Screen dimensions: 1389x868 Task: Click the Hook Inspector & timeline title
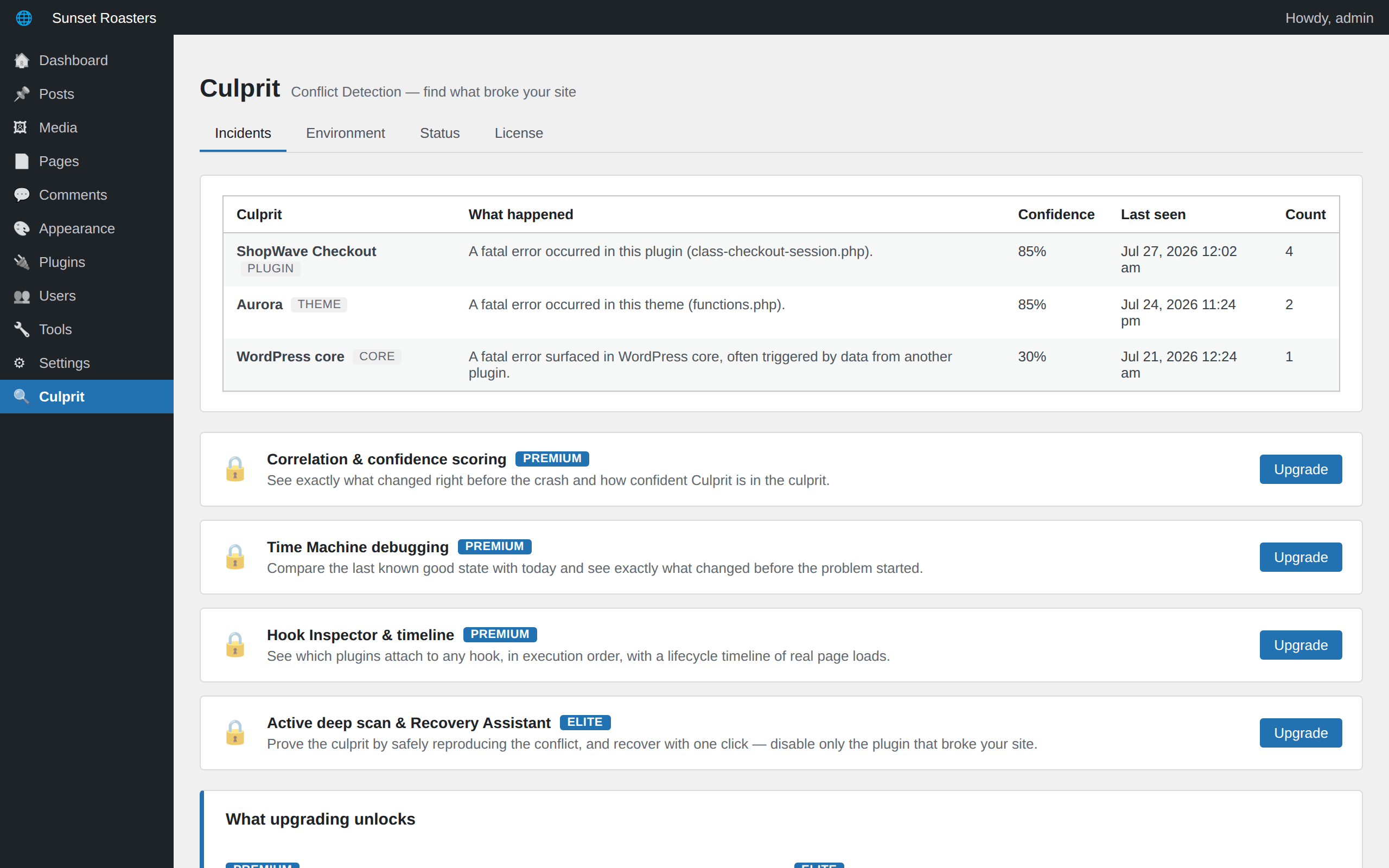coord(360,635)
